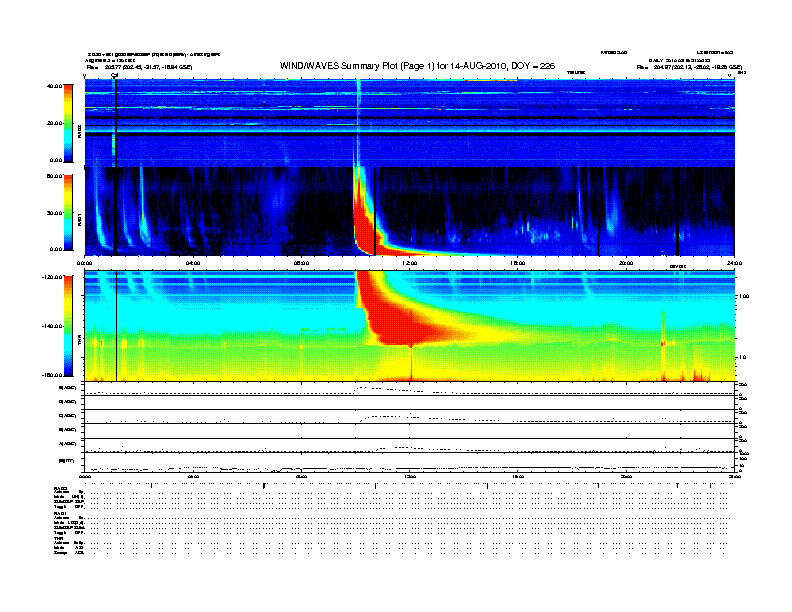Click the TNR color scale bar
Viewport: 792px width, 612px height.
(x=68, y=326)
